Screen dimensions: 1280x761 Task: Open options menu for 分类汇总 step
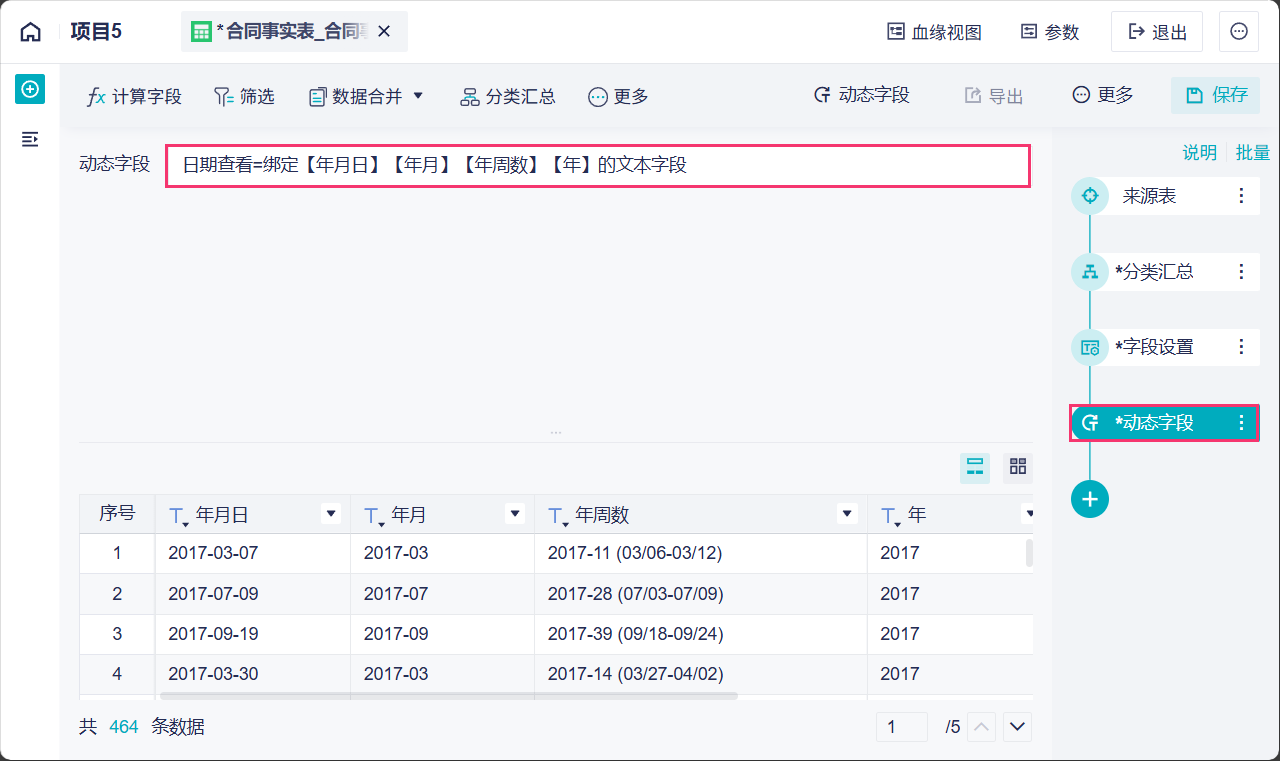coord(1241,271)
